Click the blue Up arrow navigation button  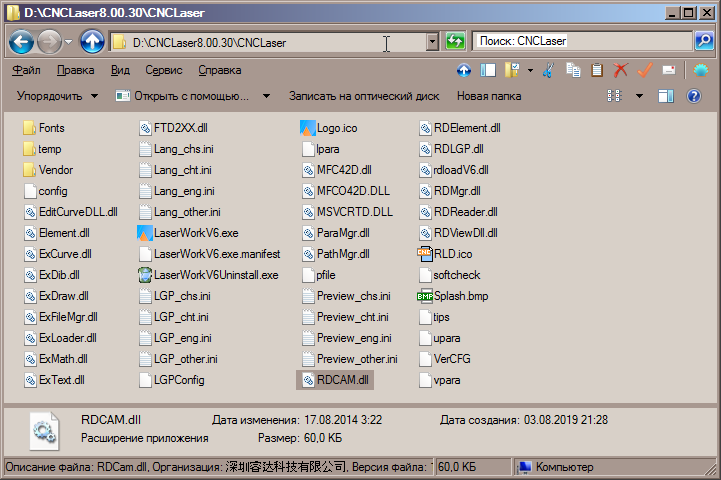click(x=92, y=42)
